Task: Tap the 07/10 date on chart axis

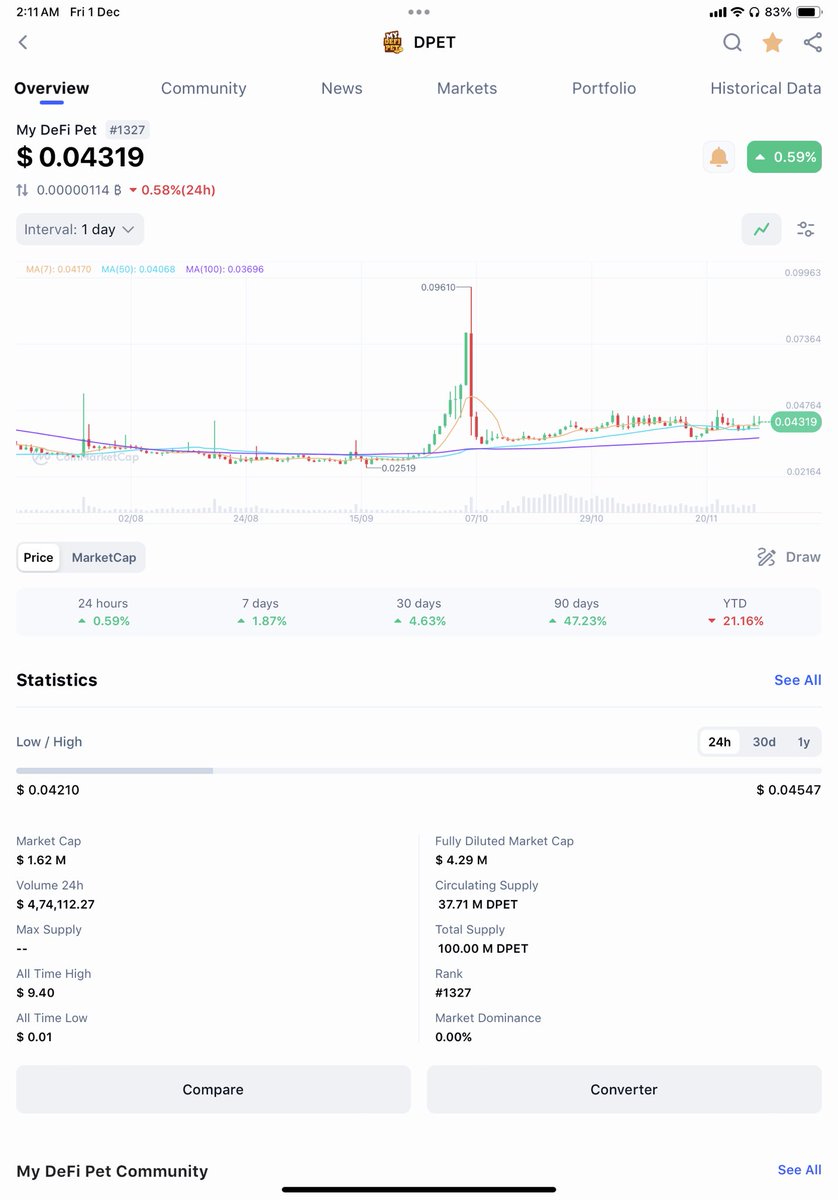Action: click(x=476, y=518)
